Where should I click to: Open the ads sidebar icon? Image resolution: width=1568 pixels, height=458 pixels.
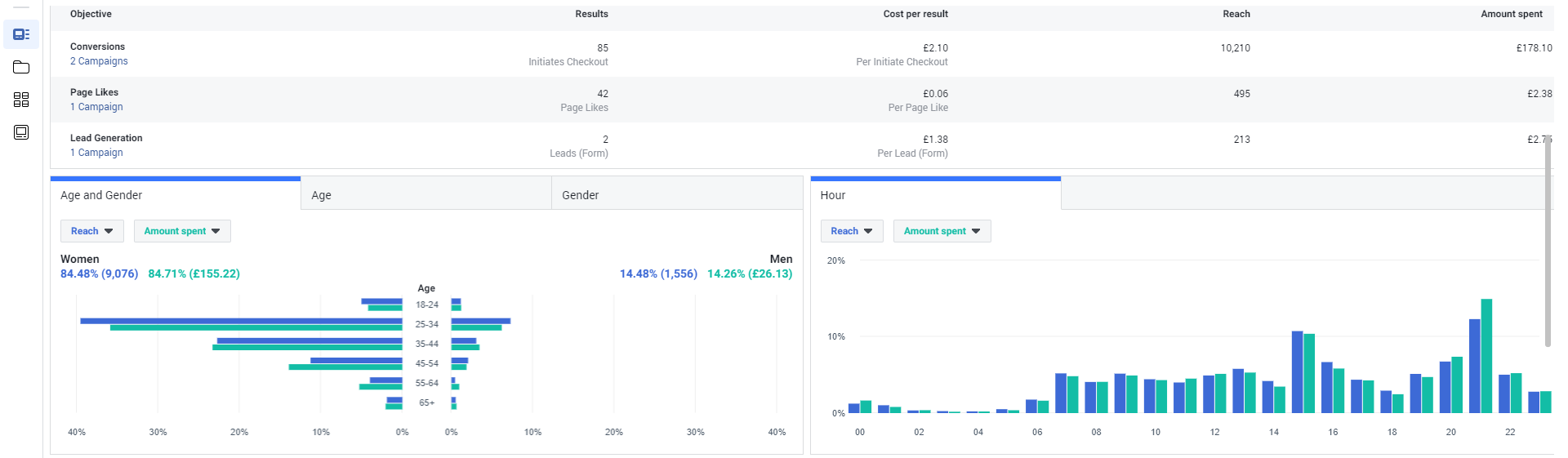[21, 132]
